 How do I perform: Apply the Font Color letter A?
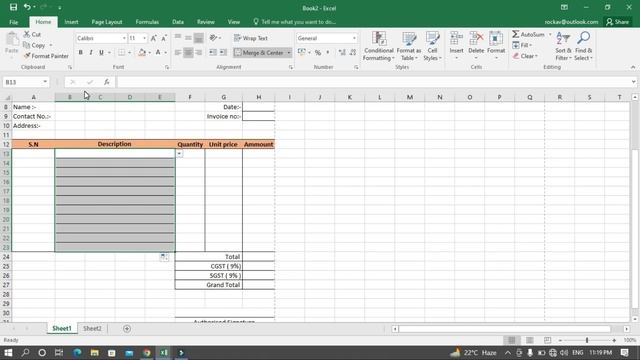(158, 53)
